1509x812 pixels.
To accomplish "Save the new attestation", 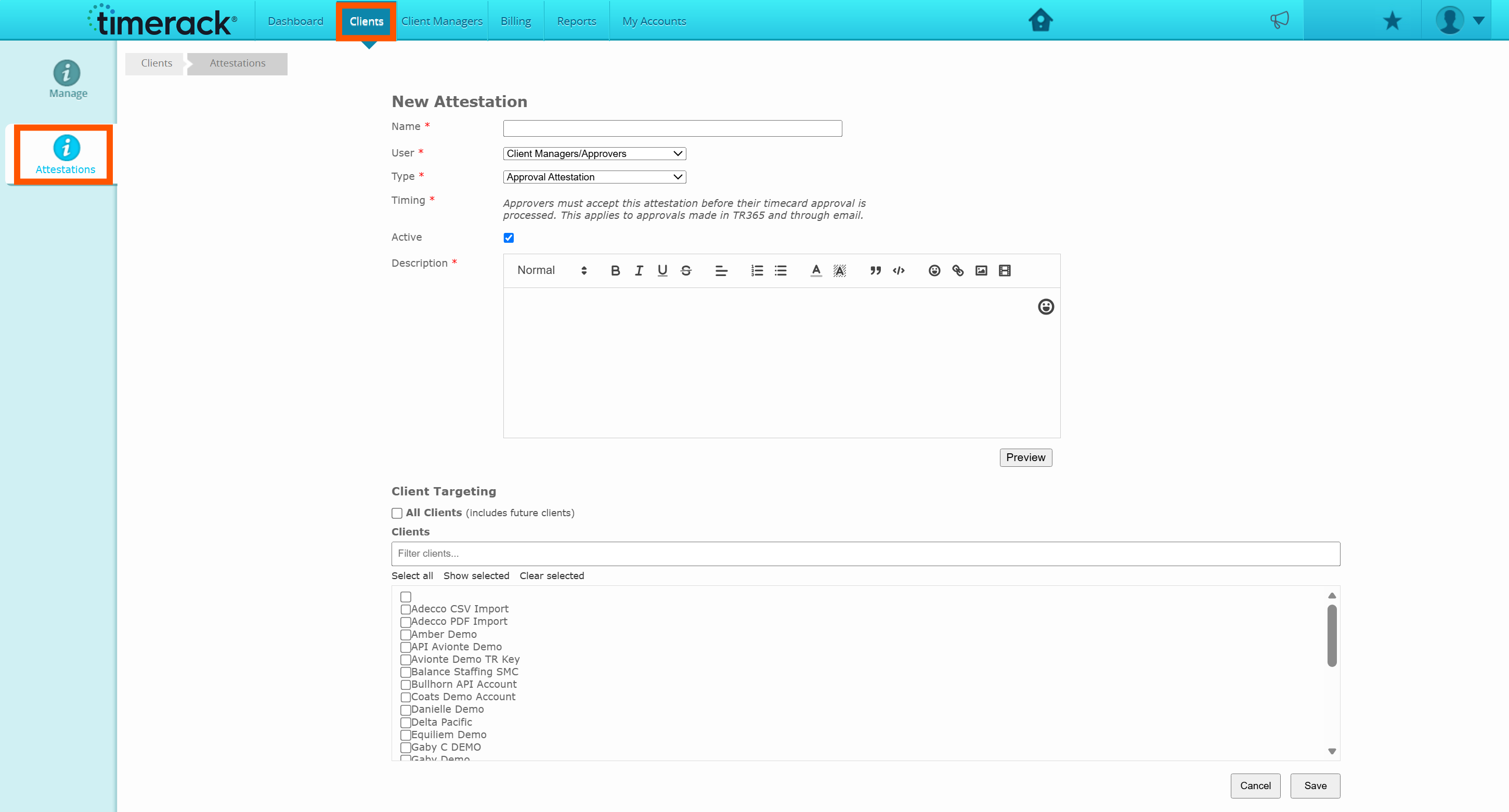I will coord(1315,785).
